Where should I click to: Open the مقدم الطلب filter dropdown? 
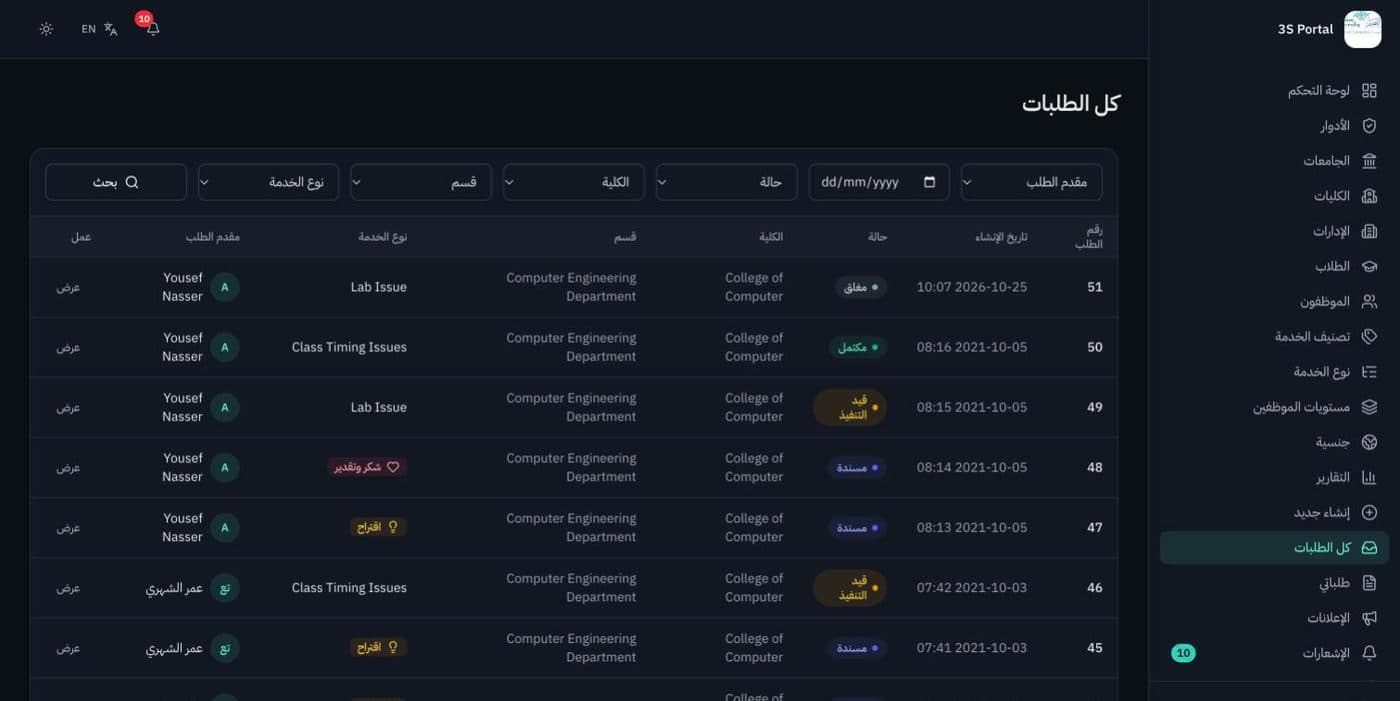point(1031,182)
